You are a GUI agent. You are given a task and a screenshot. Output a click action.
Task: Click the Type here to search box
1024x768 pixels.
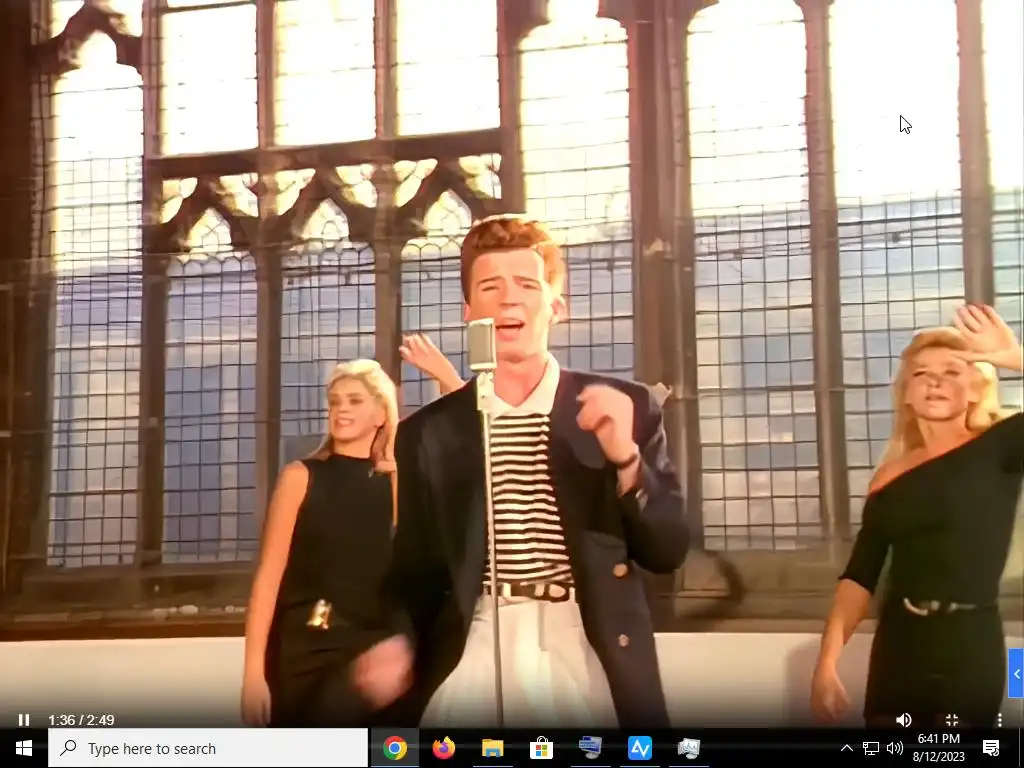[x=208, y=748]
